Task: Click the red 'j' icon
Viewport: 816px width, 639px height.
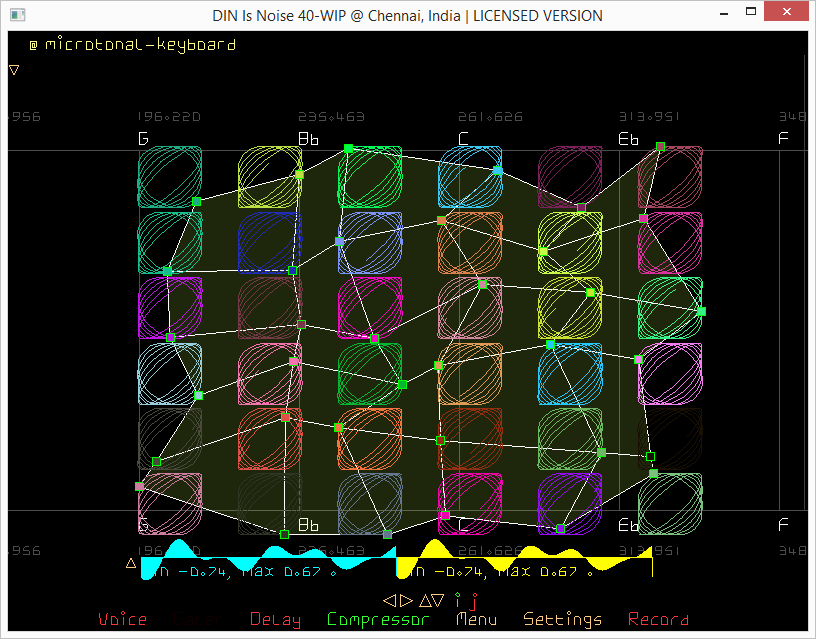Action: tap(474, 601)
